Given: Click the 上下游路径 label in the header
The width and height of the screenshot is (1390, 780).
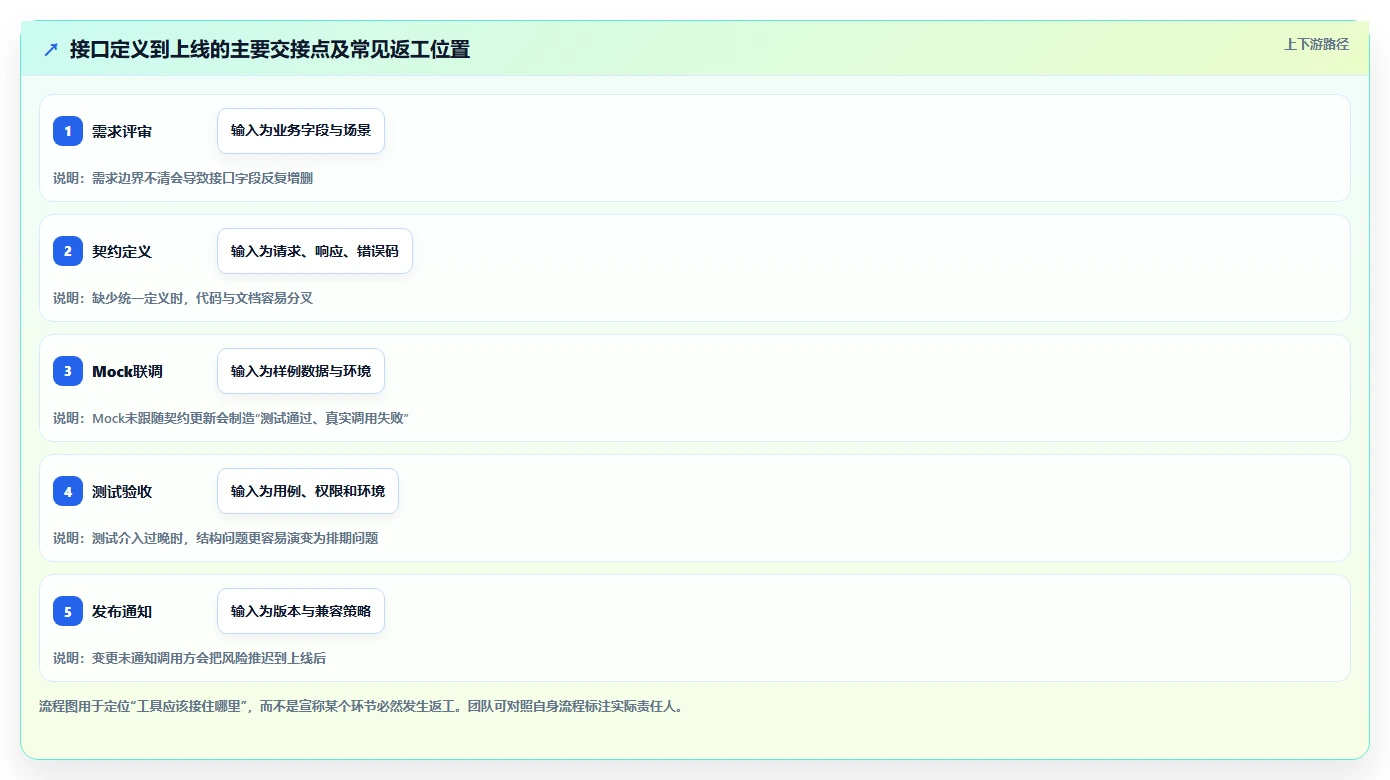Looking at the screenshot, I should (x=1316, y=44).
